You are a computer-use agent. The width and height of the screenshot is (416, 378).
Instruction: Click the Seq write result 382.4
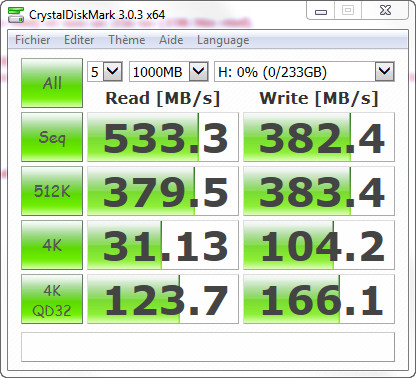(319, 137)
